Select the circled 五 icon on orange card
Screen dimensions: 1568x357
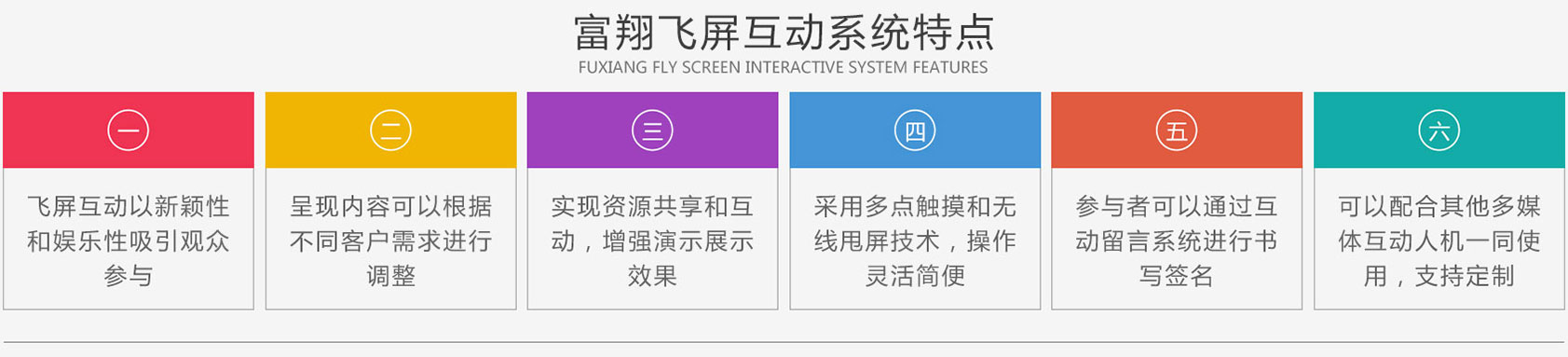(x=1177, y=130)
